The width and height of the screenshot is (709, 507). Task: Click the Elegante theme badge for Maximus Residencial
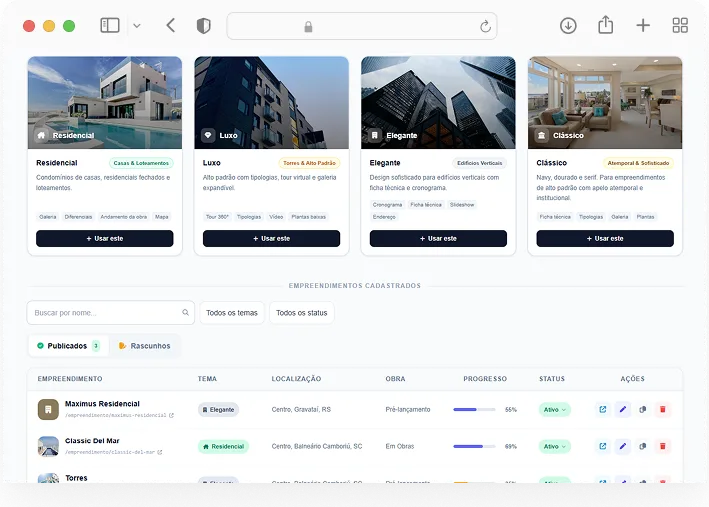(x=218, y=409)
